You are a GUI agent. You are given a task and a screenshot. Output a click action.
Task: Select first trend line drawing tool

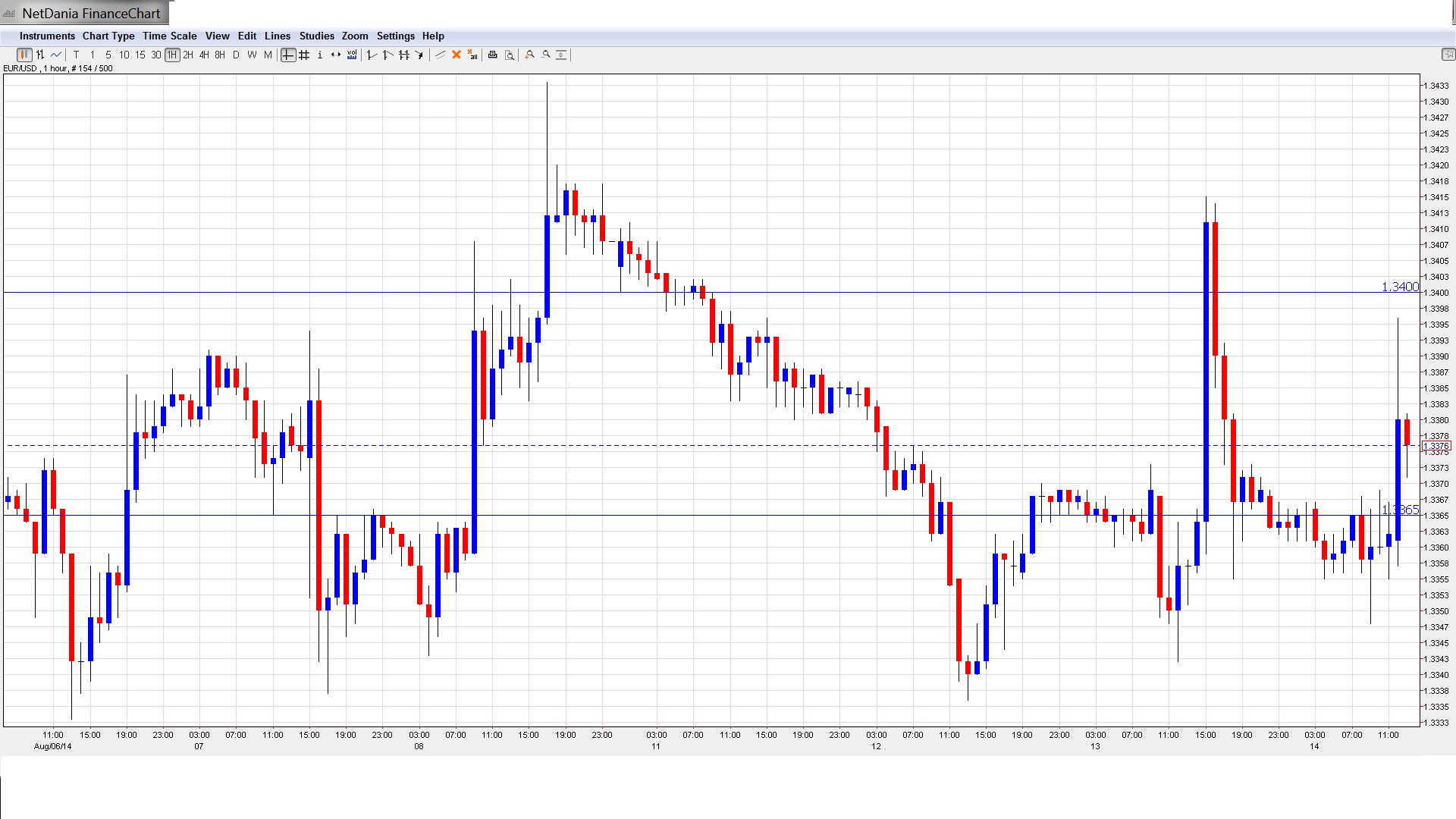(372, 55)
